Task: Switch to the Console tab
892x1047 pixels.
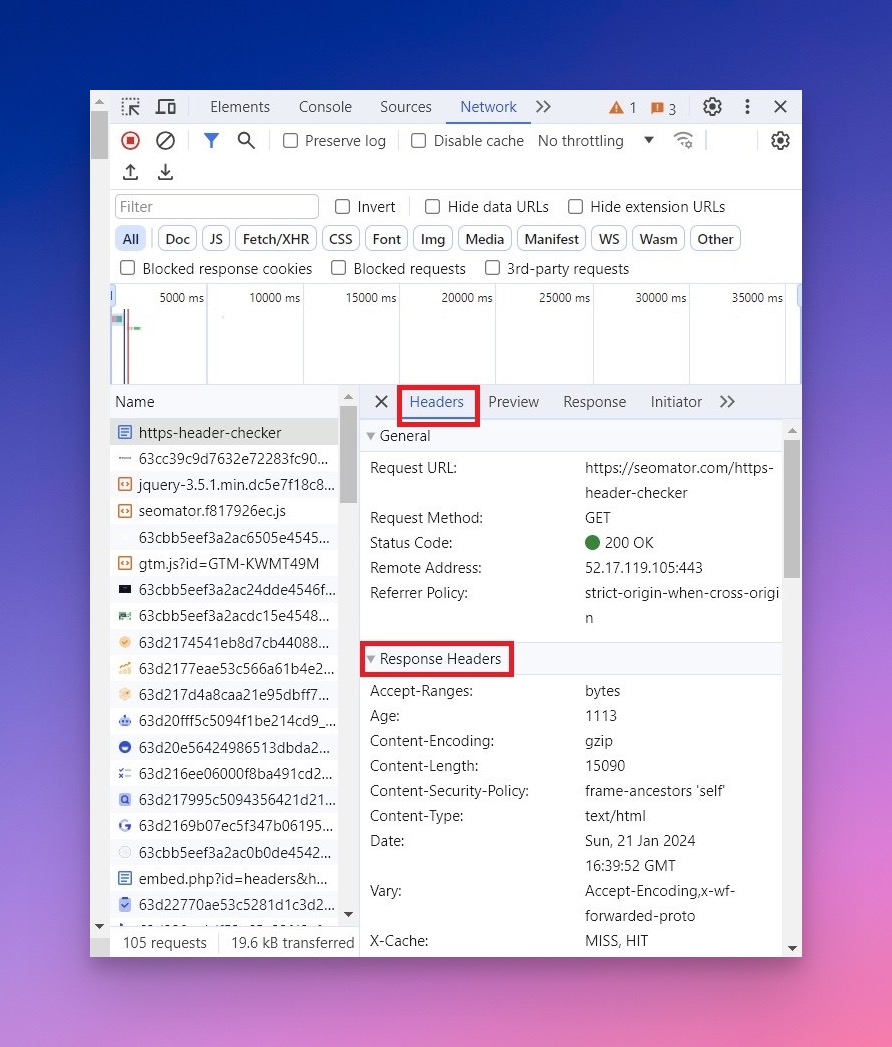Action: point(324,106)
